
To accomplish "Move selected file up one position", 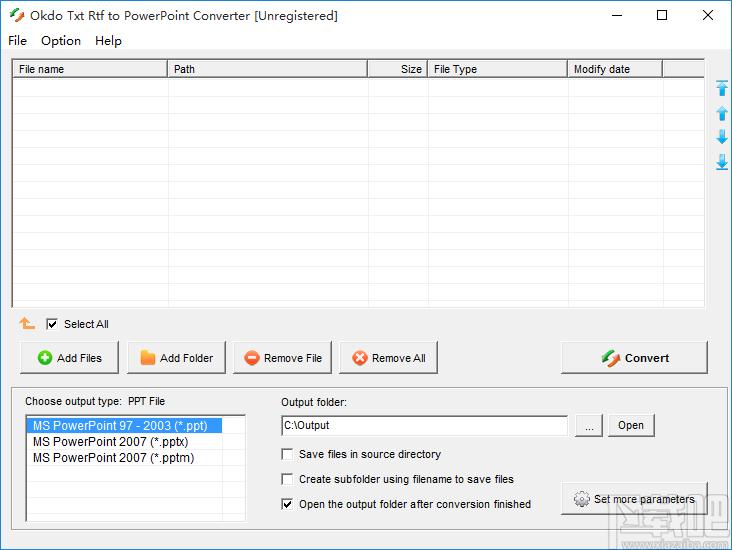I will pyautogui.click(x=722, y=113).
